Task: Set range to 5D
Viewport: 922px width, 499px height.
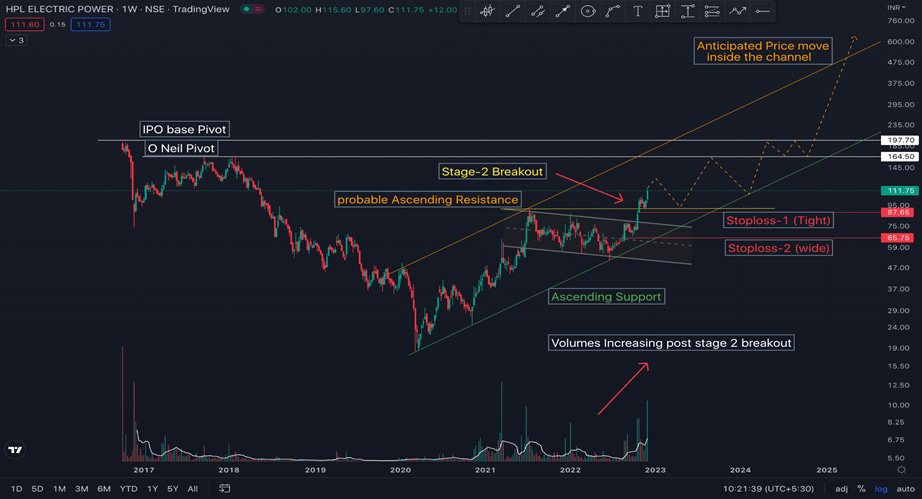Action: (x=37, y=488)
